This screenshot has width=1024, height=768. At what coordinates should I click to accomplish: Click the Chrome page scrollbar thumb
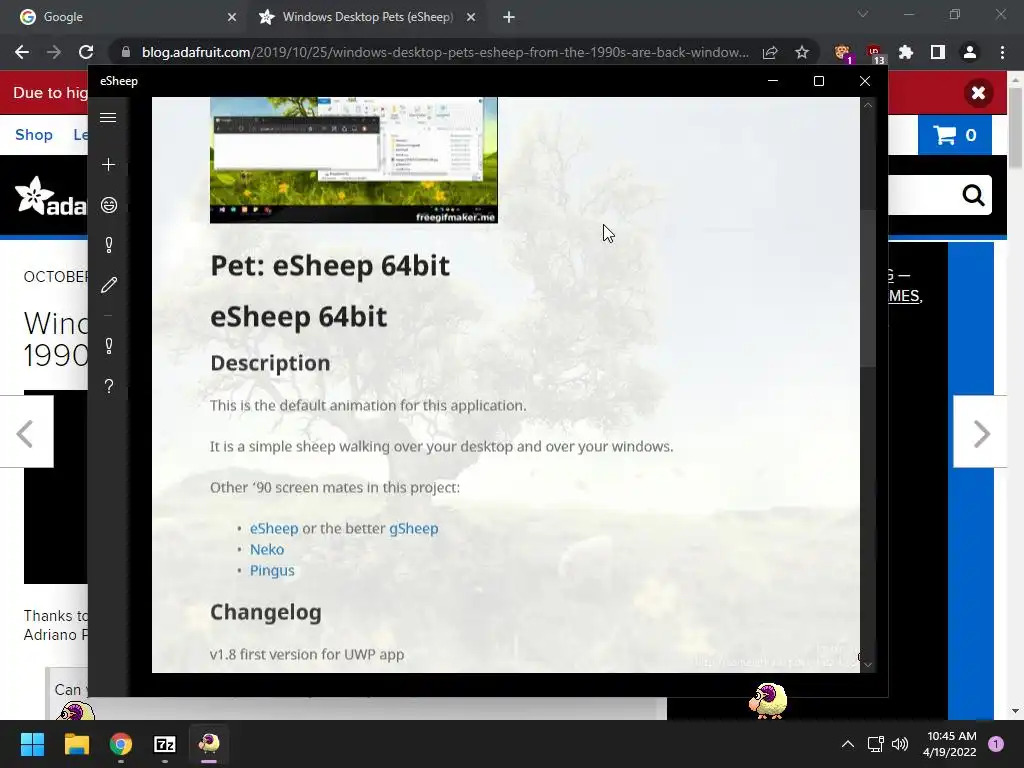[x=1015, y=128]
